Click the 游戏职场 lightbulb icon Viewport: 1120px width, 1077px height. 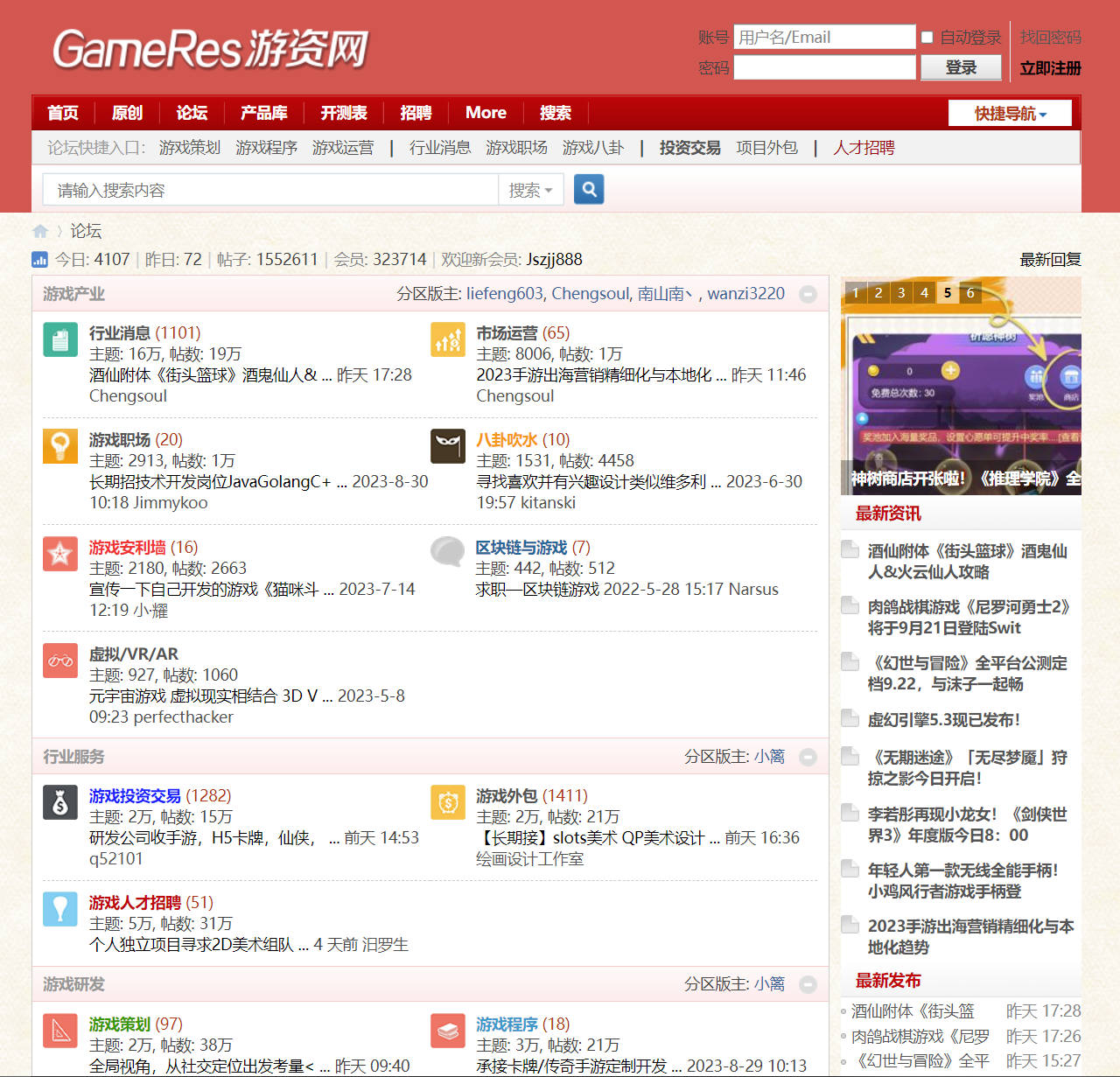(x=60, y=446)
